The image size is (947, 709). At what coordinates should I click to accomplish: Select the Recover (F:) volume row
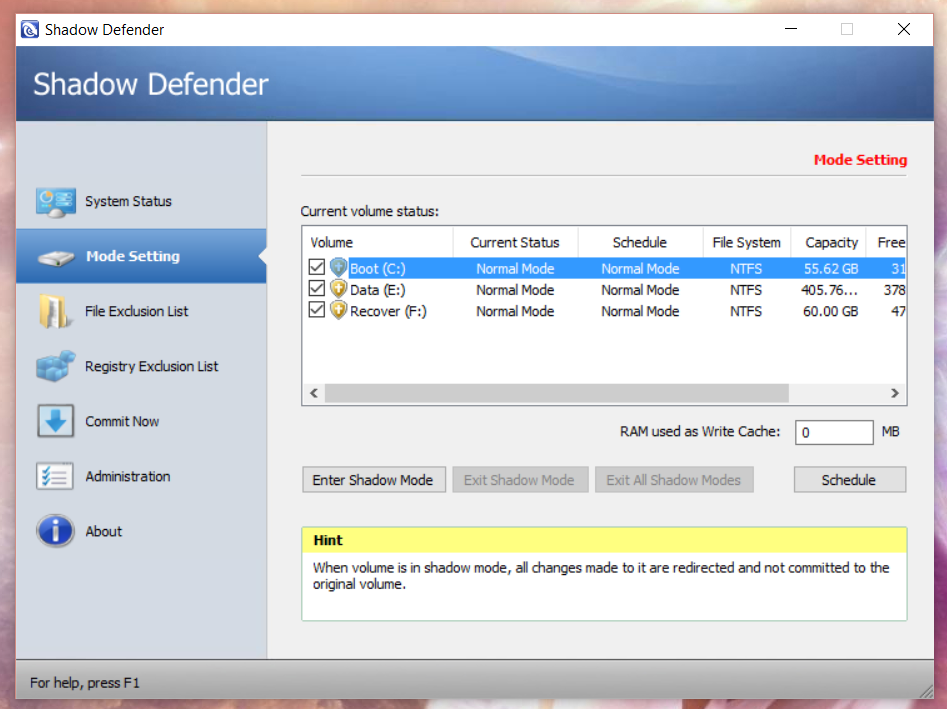(605, 311)
